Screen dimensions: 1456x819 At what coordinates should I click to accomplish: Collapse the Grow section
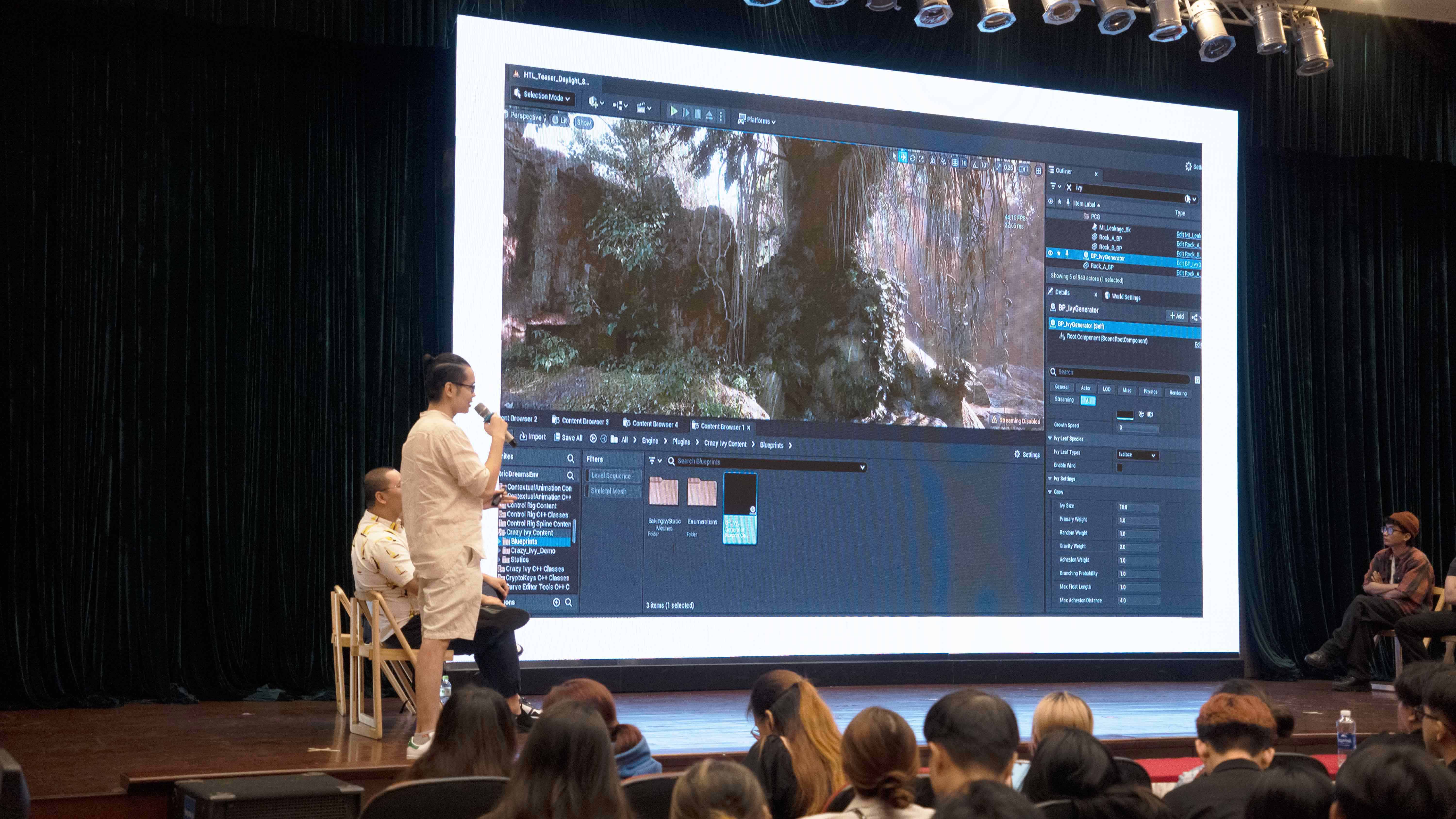[x=1050, y=492]
